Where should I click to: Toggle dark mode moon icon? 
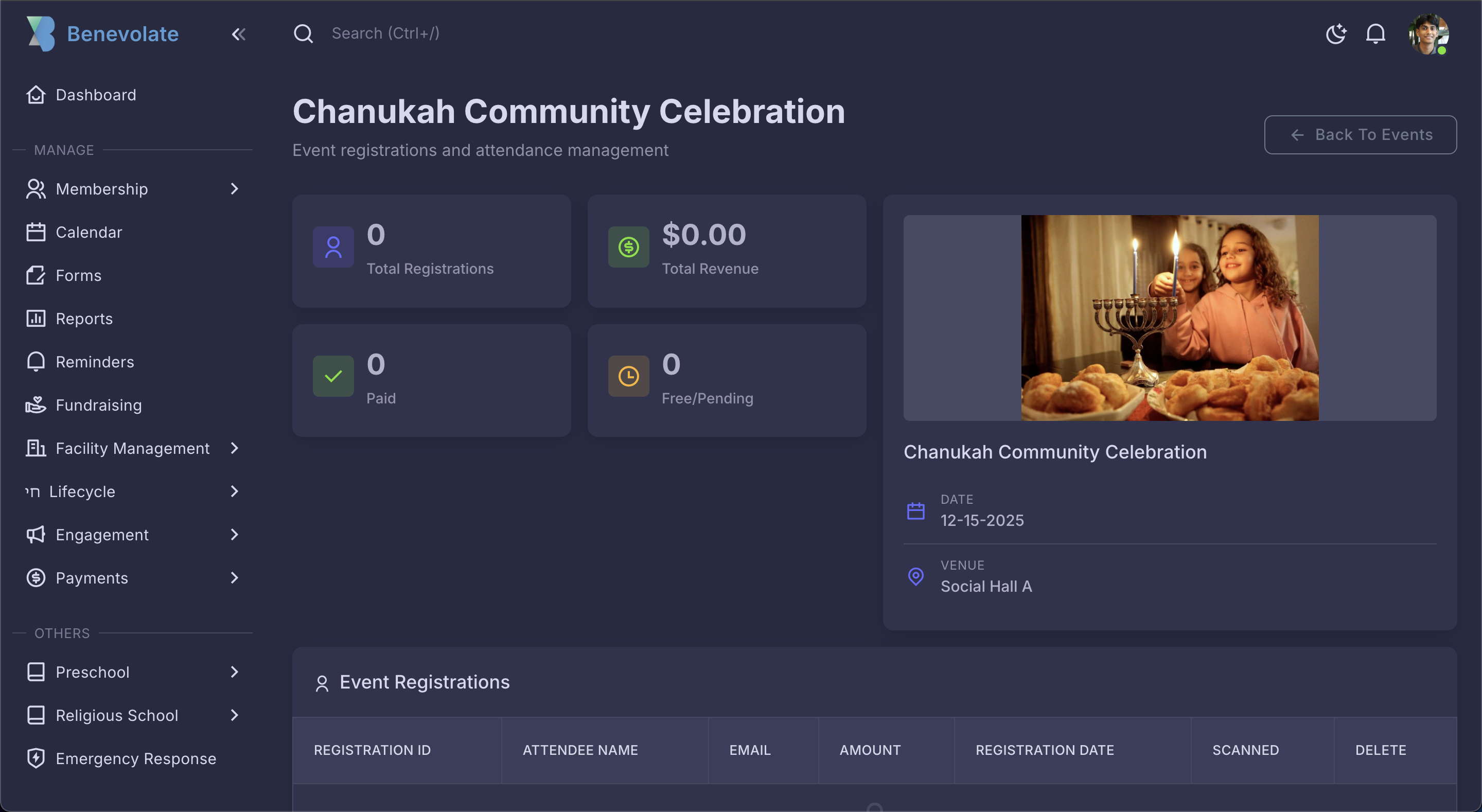1335,33
